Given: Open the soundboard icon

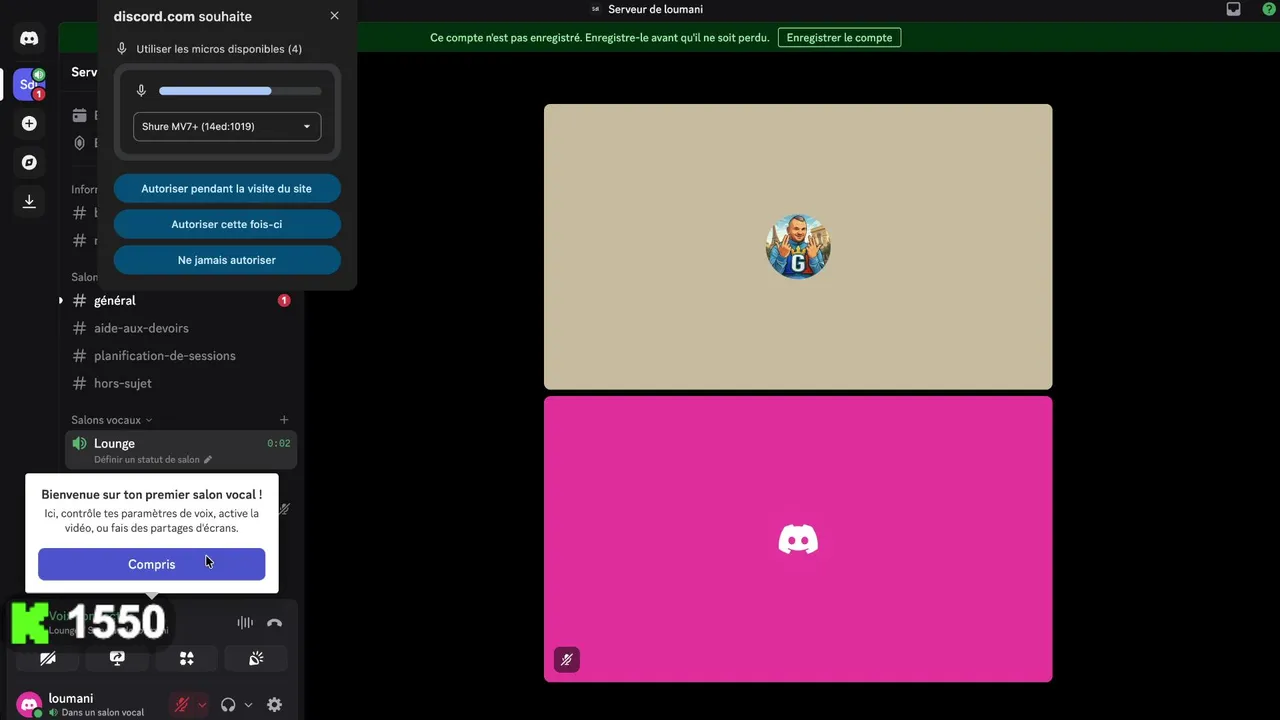Looking at the screenshot, I should (x=256, y=658).
